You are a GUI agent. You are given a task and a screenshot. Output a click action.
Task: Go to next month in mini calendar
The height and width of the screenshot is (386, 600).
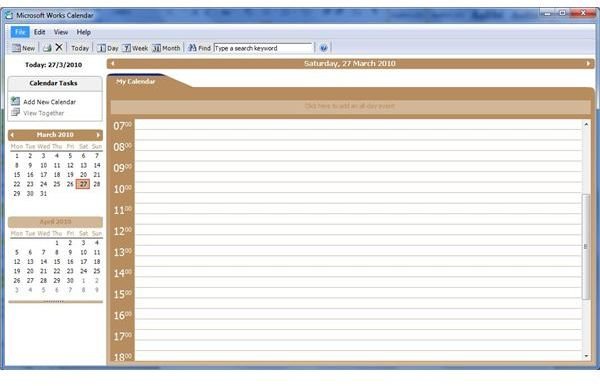pos(98,135)
